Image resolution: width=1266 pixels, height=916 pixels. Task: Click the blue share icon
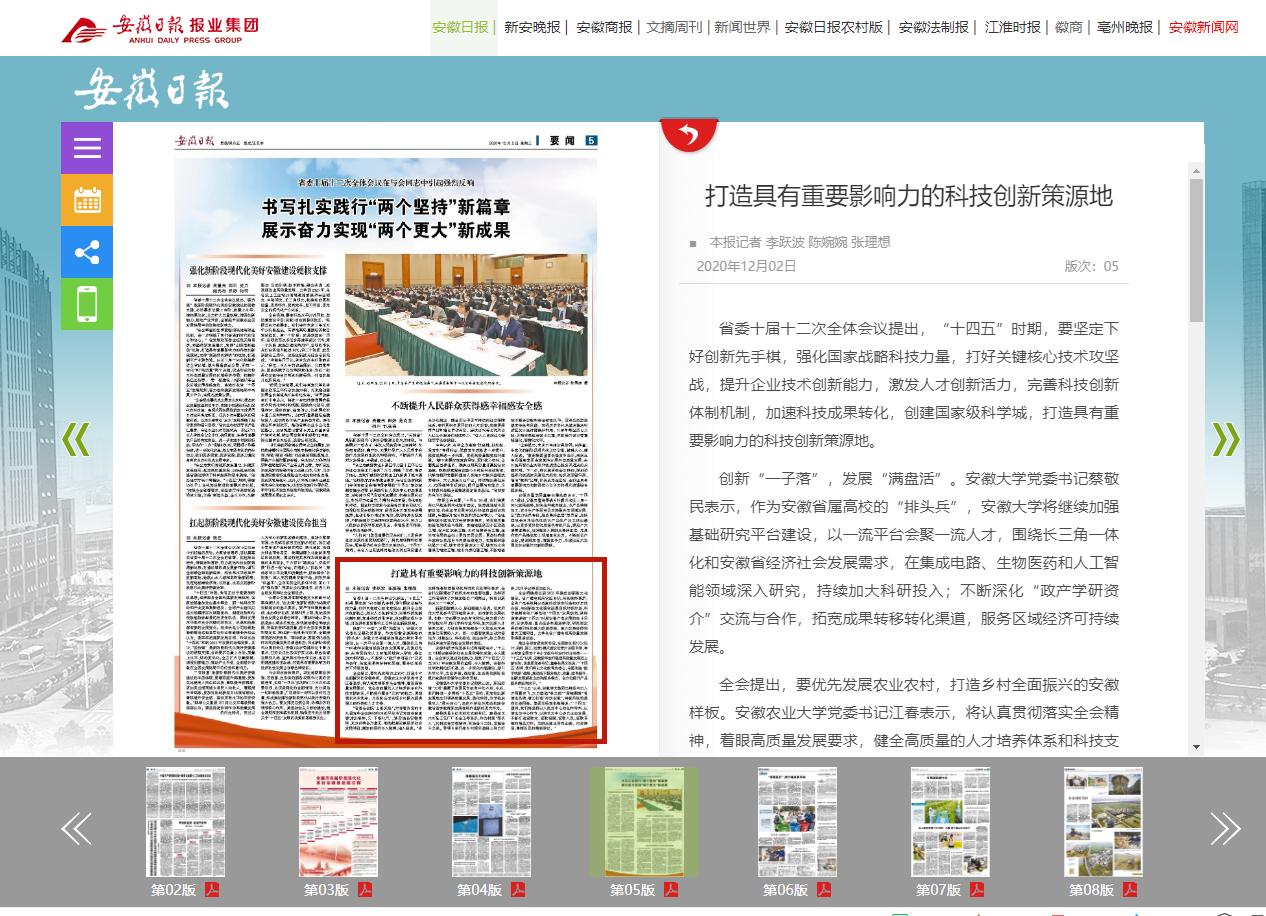pos(87,252)
